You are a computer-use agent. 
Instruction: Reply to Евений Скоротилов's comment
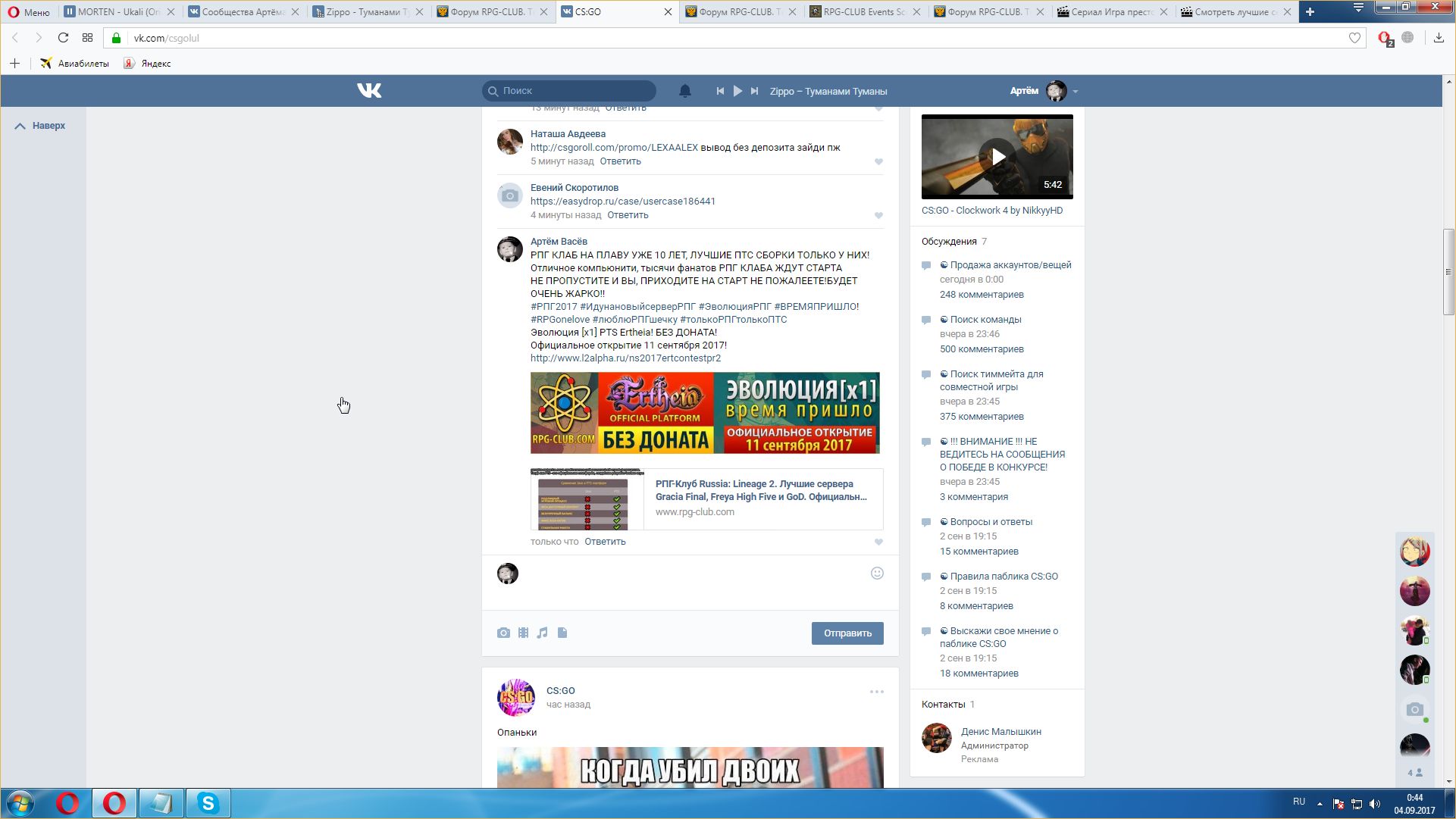(628, 215)
